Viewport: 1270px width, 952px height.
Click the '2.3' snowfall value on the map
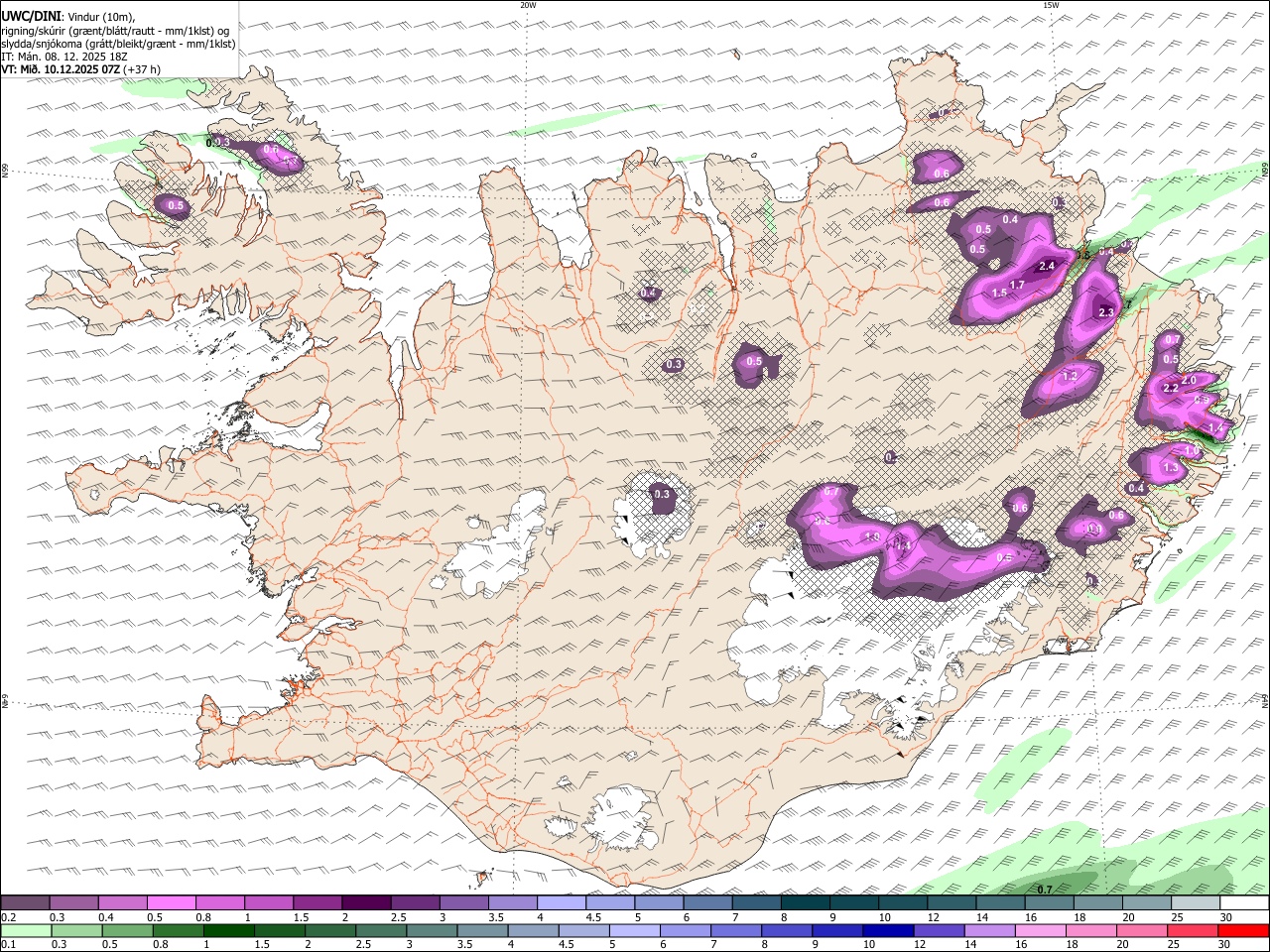[1107, 312]
